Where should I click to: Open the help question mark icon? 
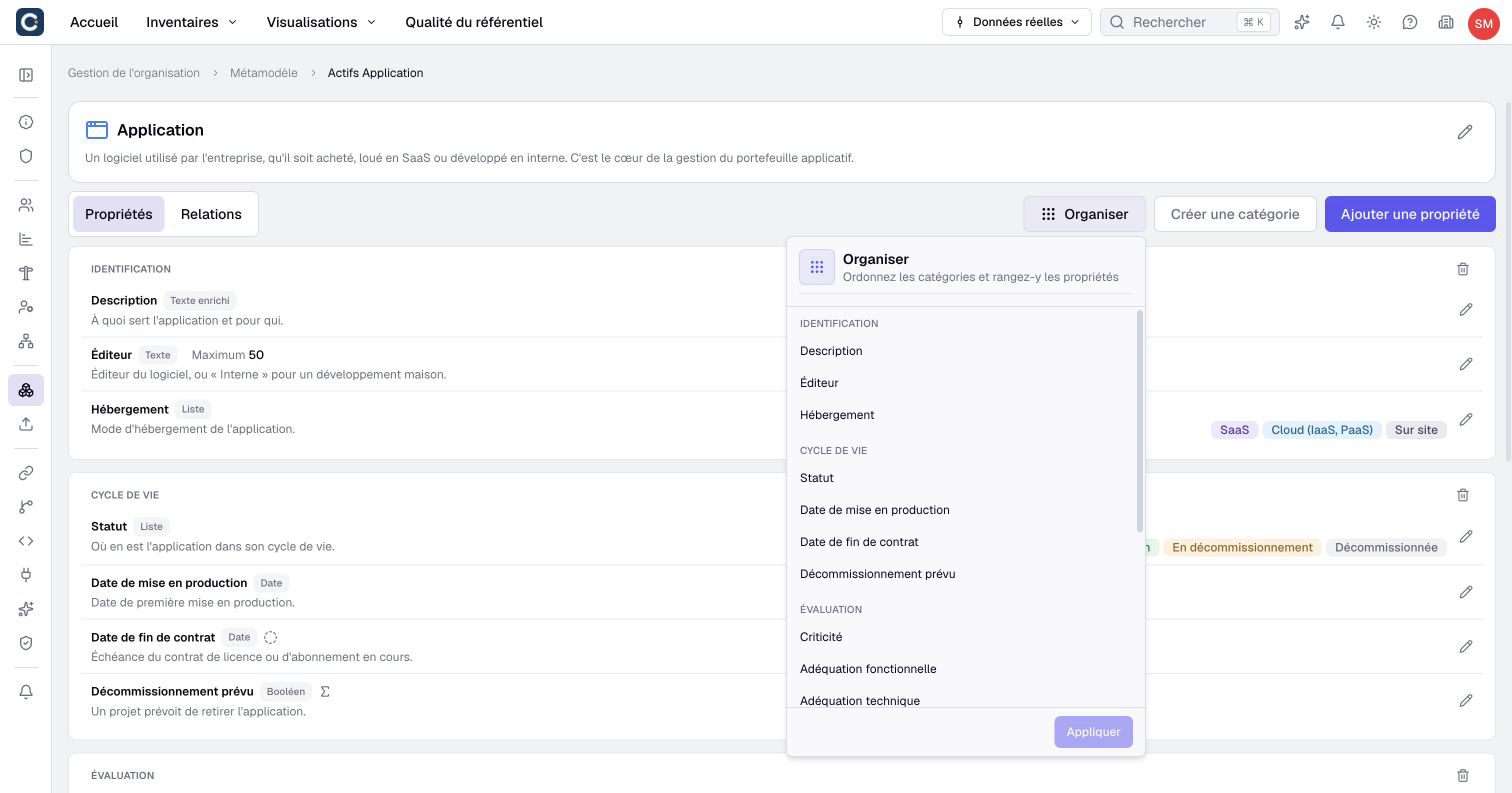1410,22
